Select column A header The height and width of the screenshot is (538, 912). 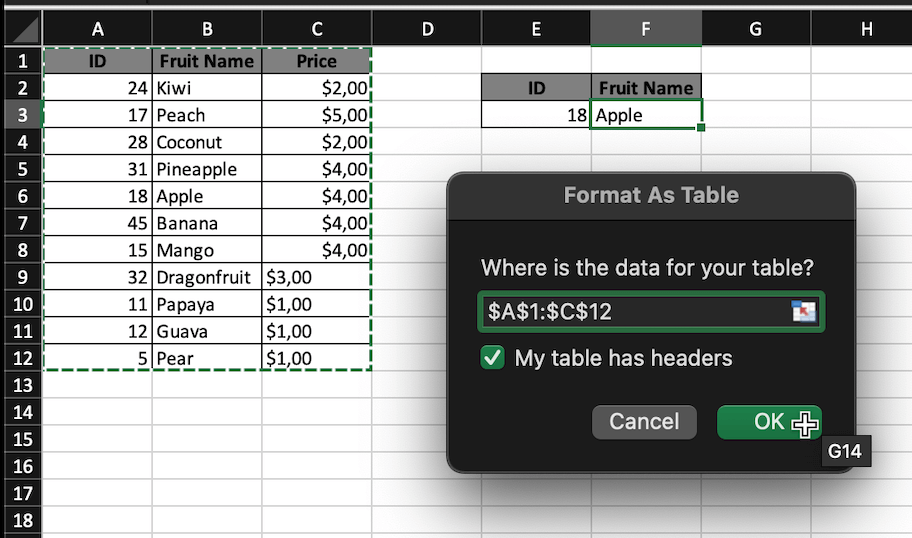tap(97, 29)
